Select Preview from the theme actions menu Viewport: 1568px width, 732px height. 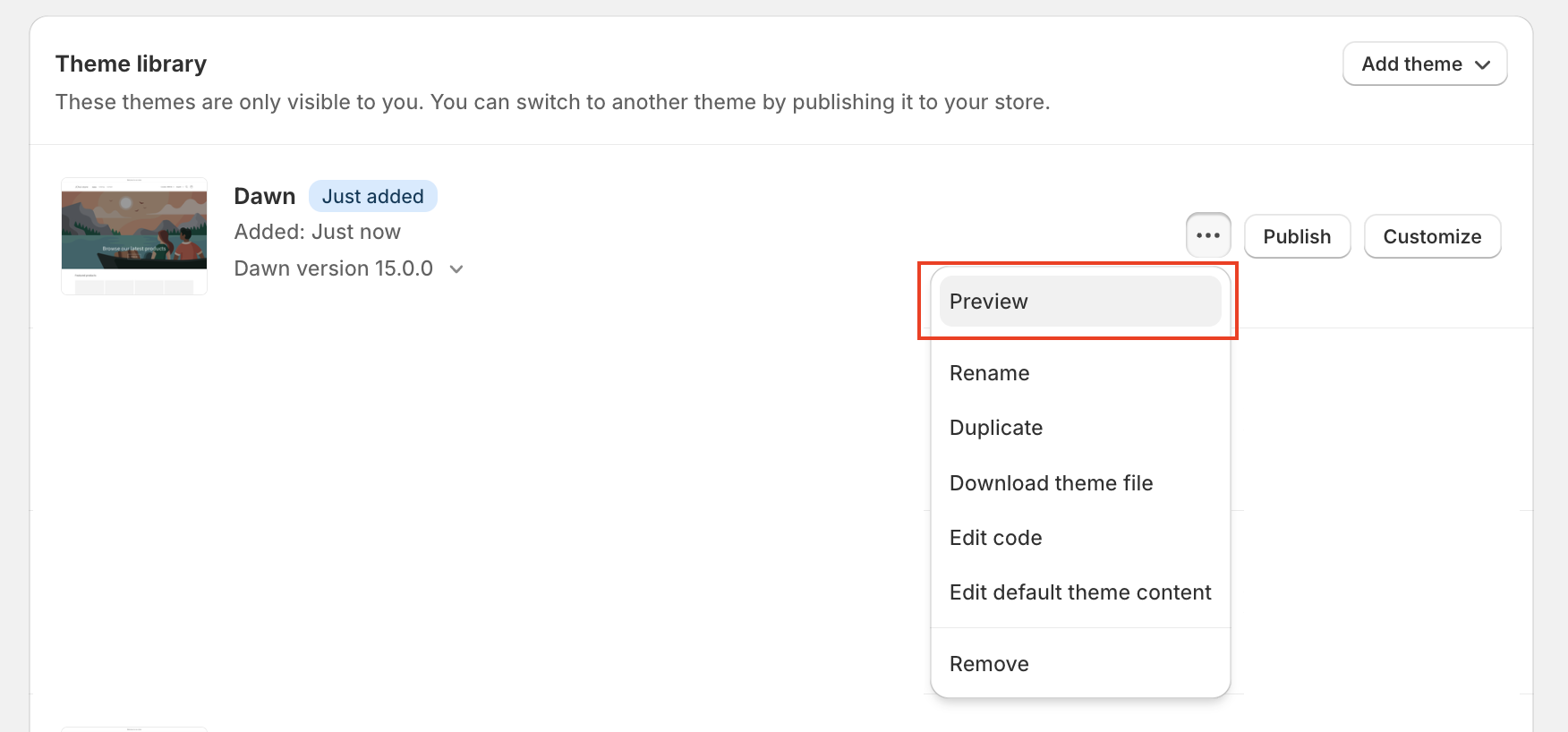[1080, 302]
